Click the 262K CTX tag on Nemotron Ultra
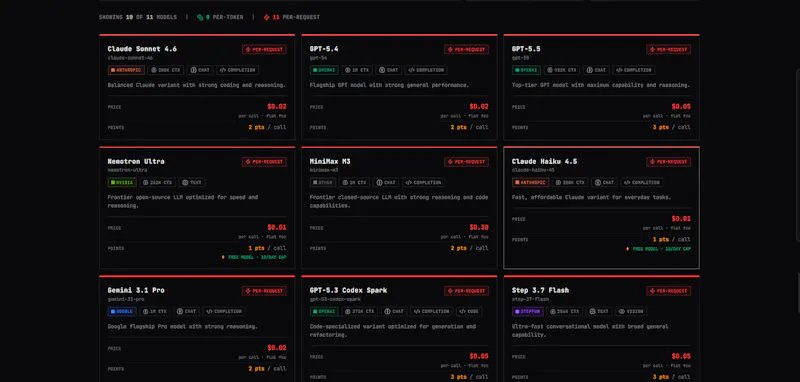Image resolution: width=800 pixels, height=382 pixels. click(158, 182)
